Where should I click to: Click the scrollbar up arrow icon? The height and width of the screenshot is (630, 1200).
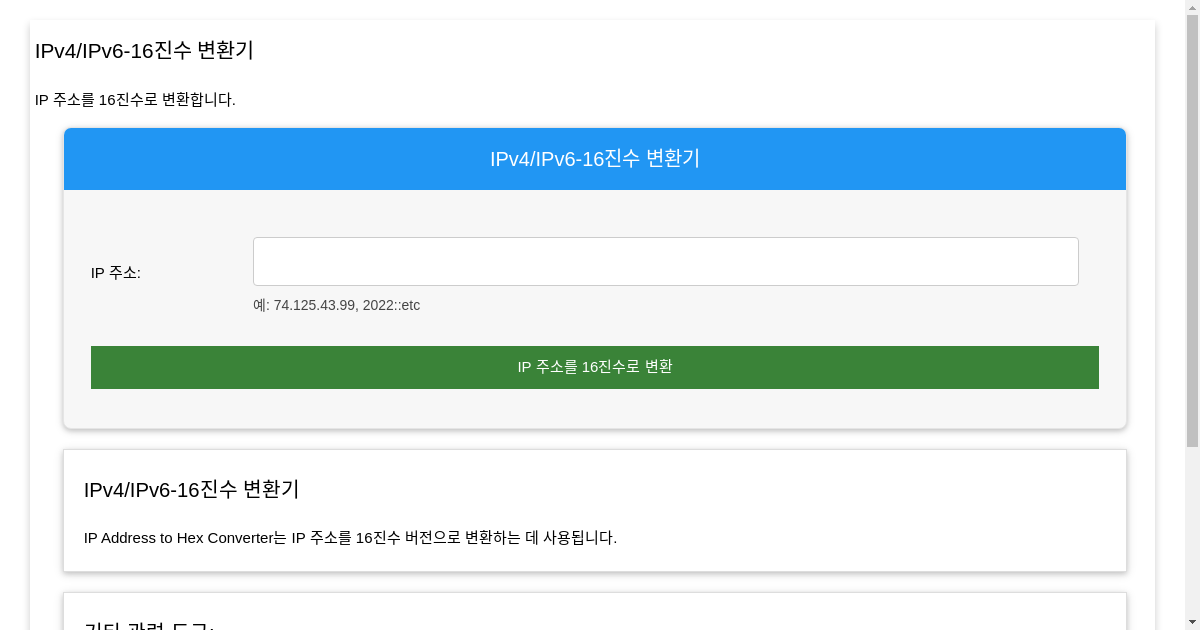pos(1193,7)
